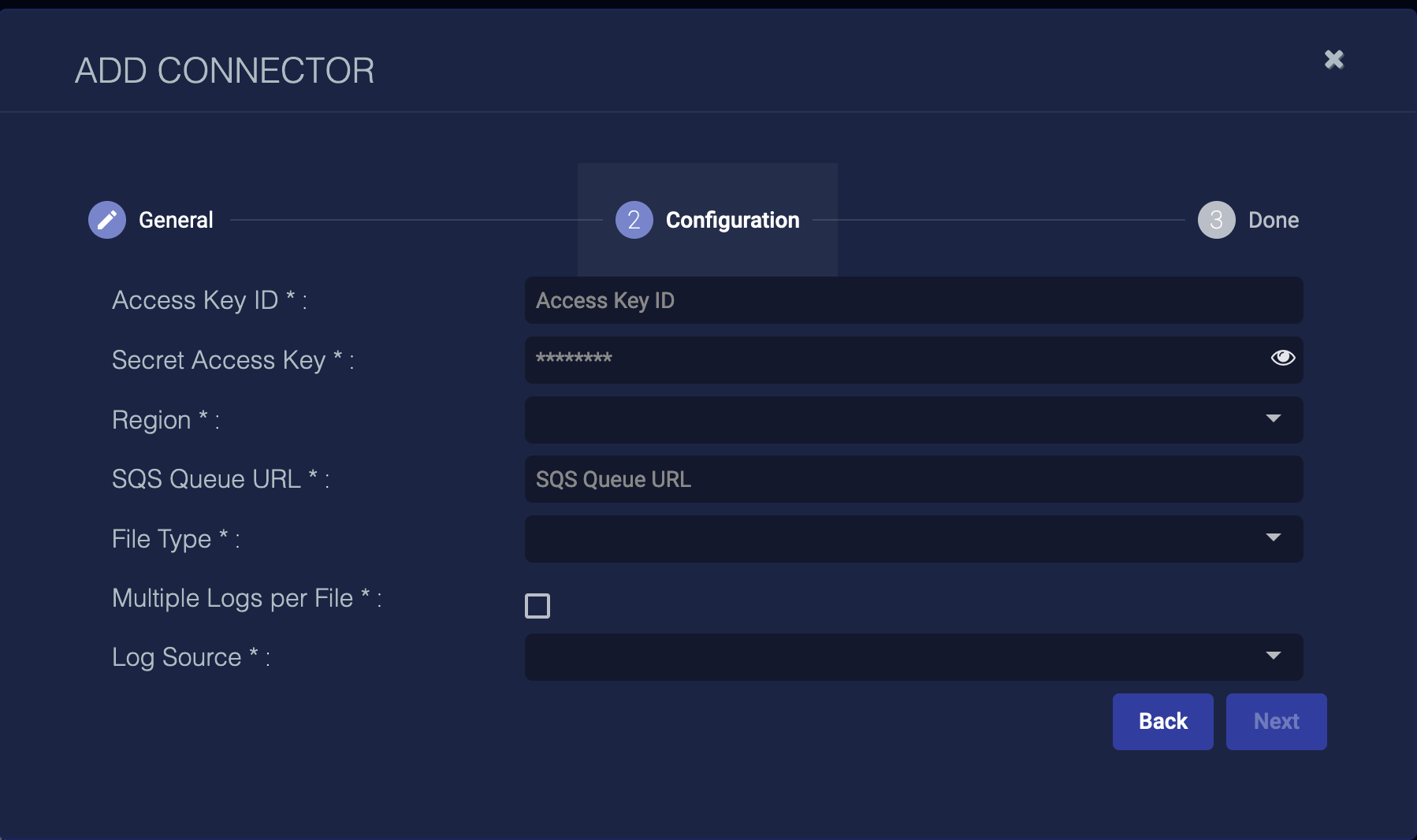Viewport: 1417px width, 840px height.
Task: Go to the General step label
Action: [x=176, y=220]
